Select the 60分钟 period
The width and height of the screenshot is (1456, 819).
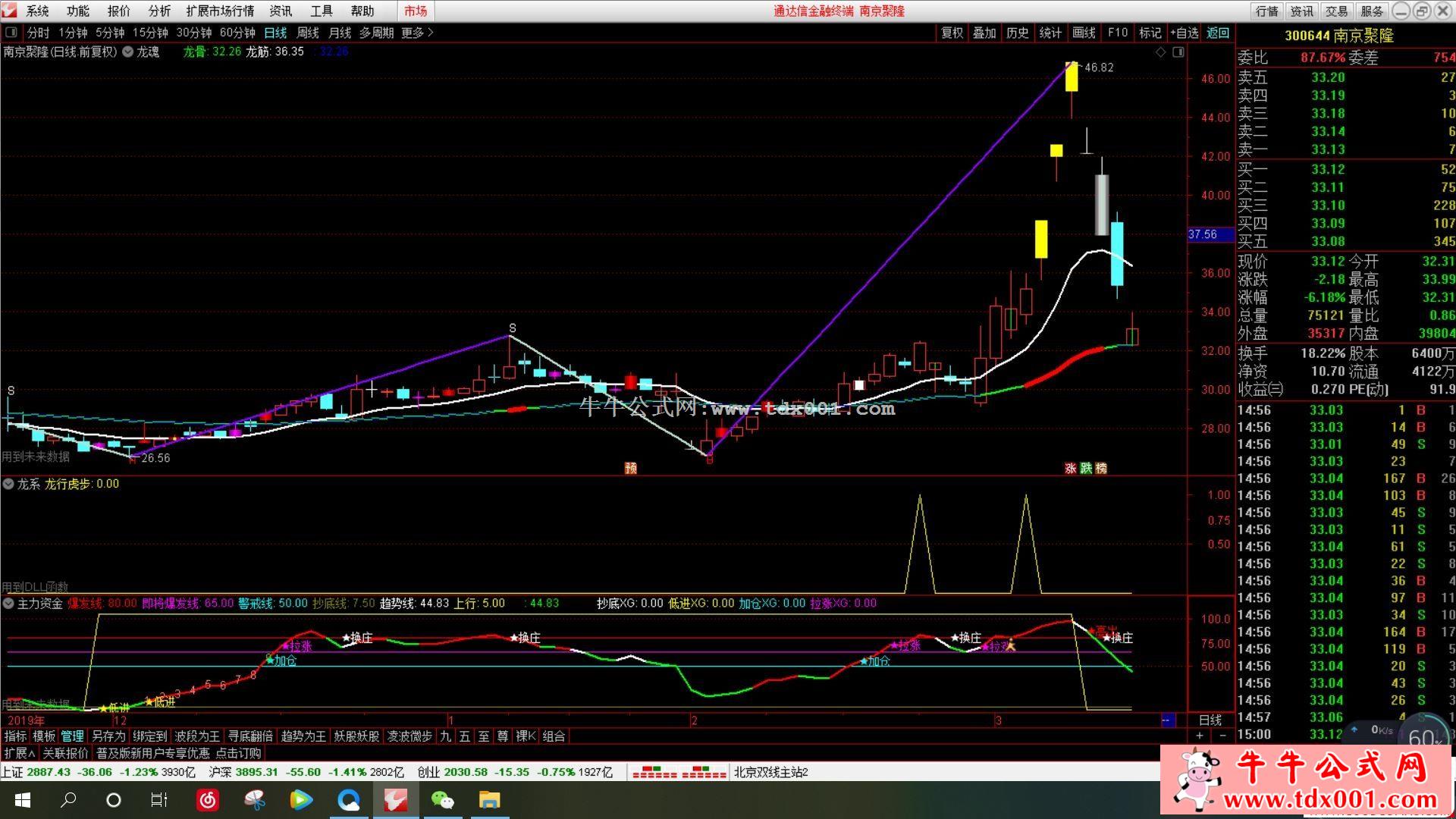237,33
